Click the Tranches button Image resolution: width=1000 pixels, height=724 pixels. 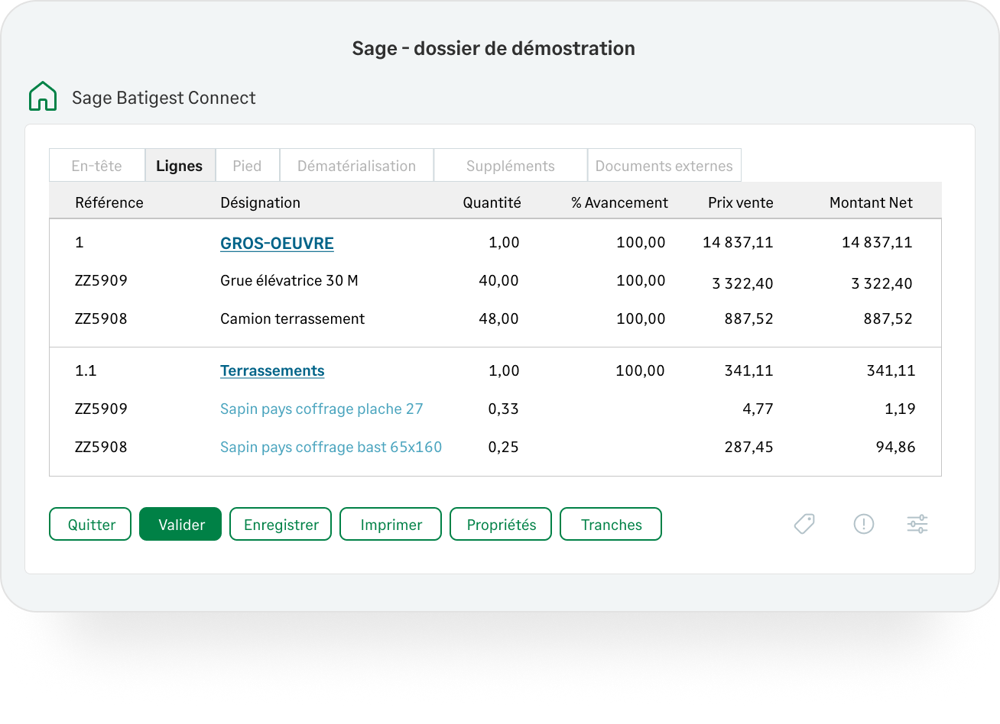pyautogui.click(x=611, y=524)
